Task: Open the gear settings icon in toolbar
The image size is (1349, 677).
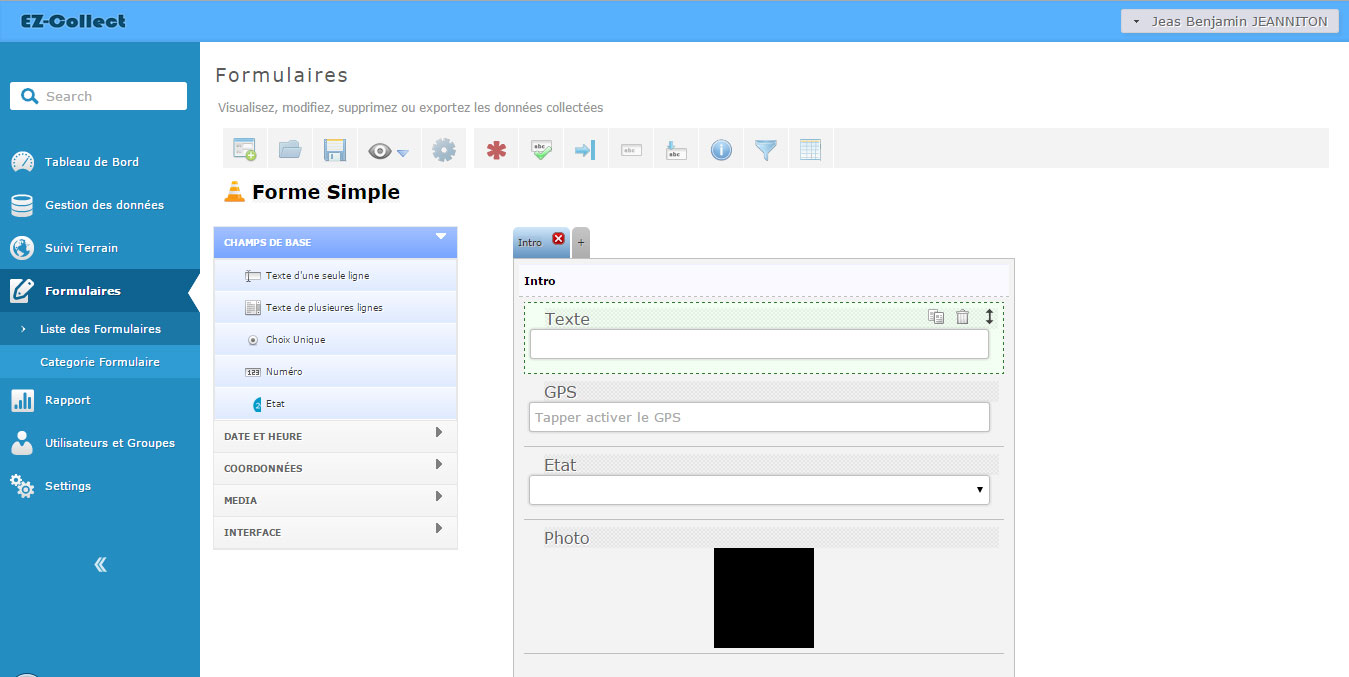Action: (x=443, y=150)
